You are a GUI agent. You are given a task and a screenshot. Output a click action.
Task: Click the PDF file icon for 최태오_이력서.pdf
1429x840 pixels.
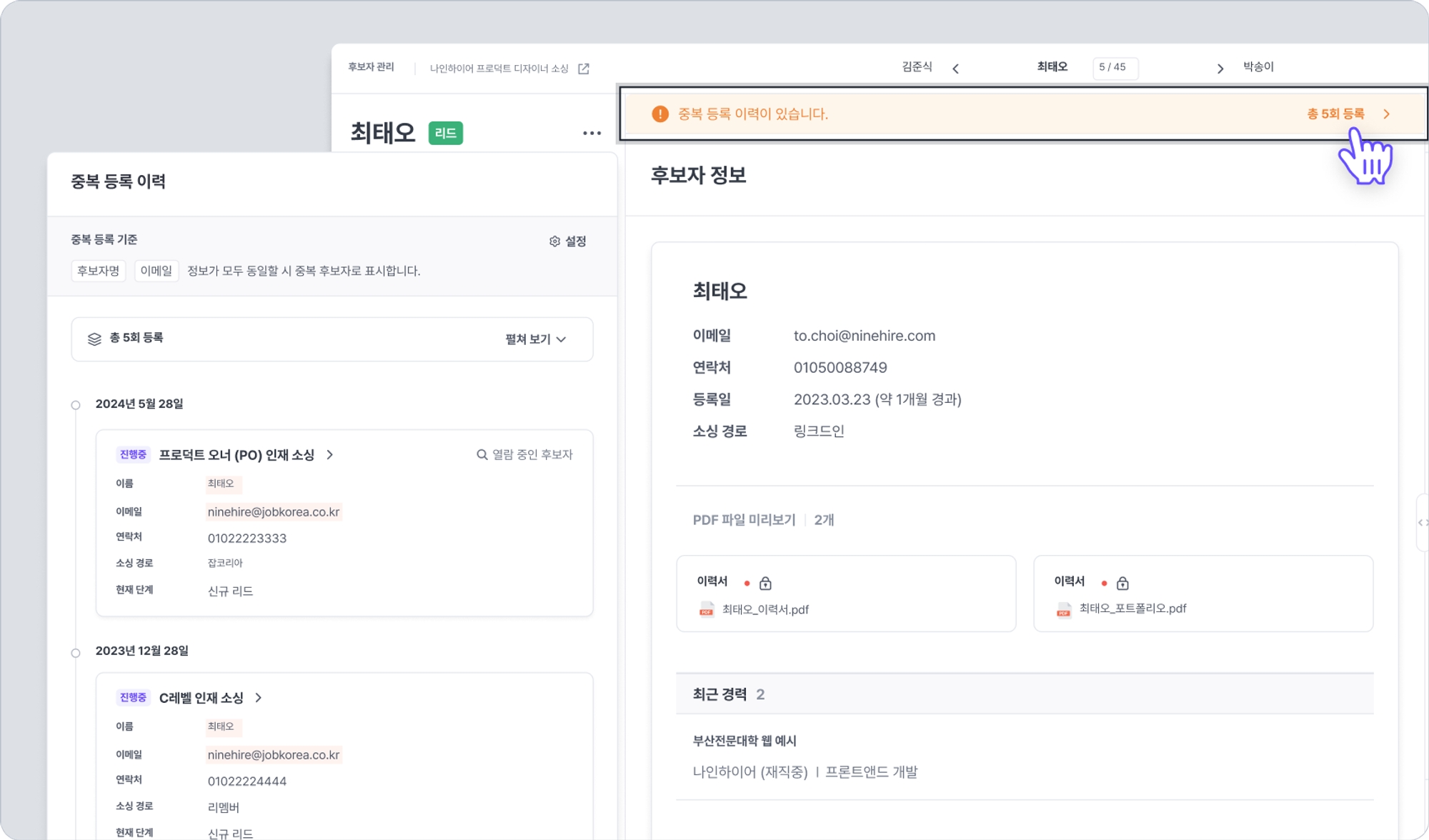[707, 610]
